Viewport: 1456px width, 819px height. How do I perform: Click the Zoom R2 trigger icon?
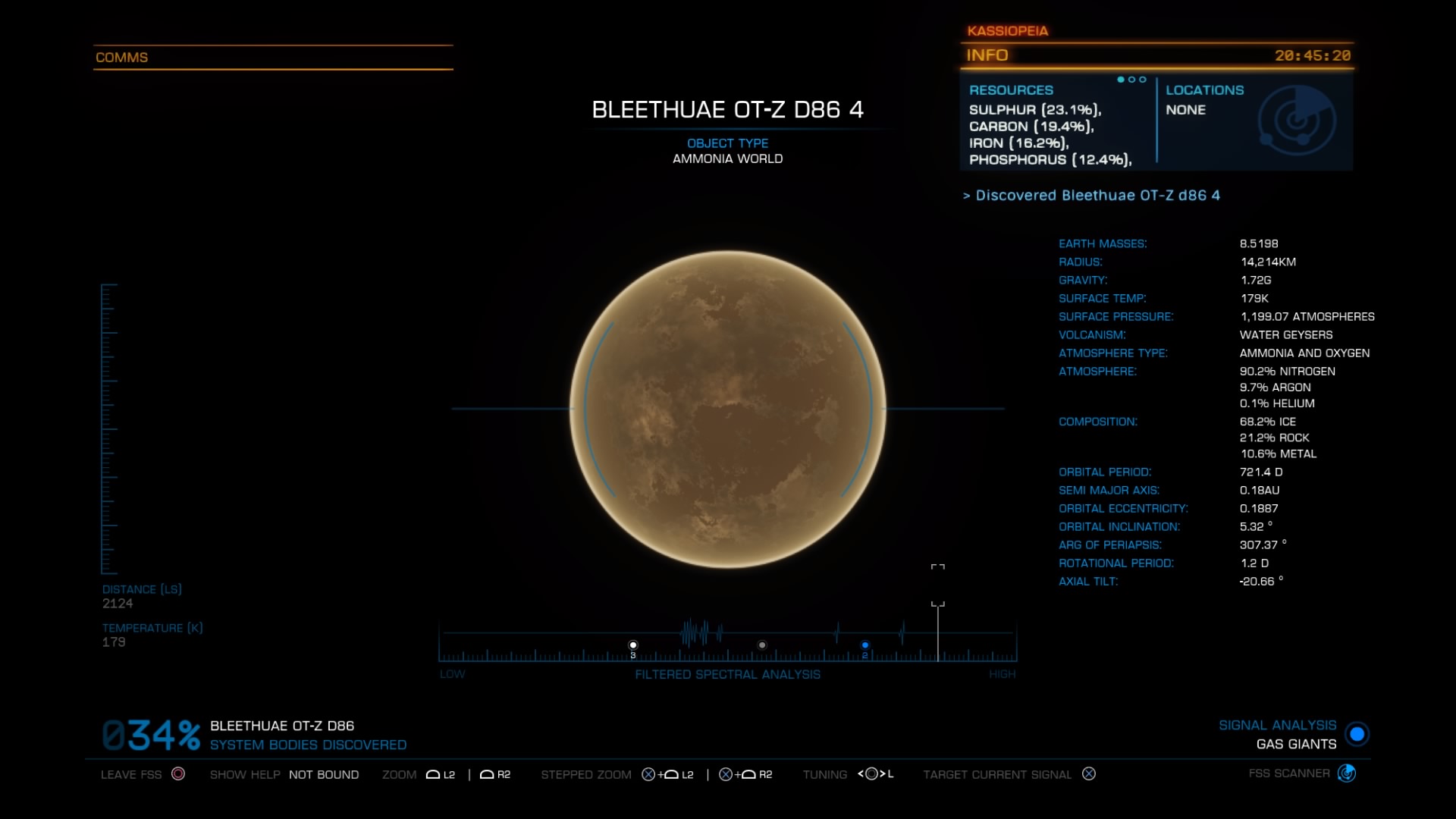[487, 774]
